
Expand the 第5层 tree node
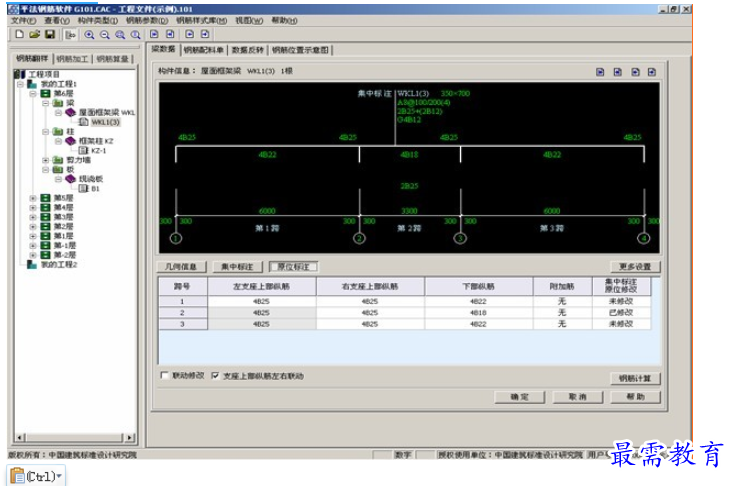tap(33, 198)
